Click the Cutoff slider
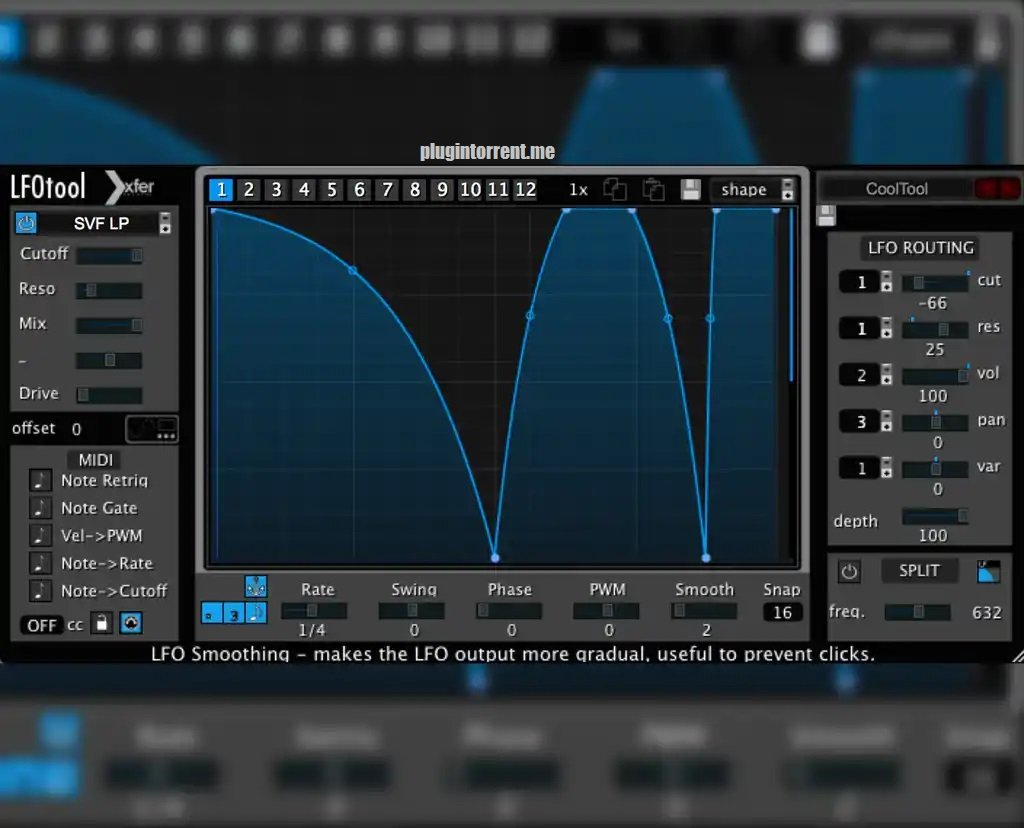Image resolution: width=1024 pixels, height=828 pixels. (109, 255)
